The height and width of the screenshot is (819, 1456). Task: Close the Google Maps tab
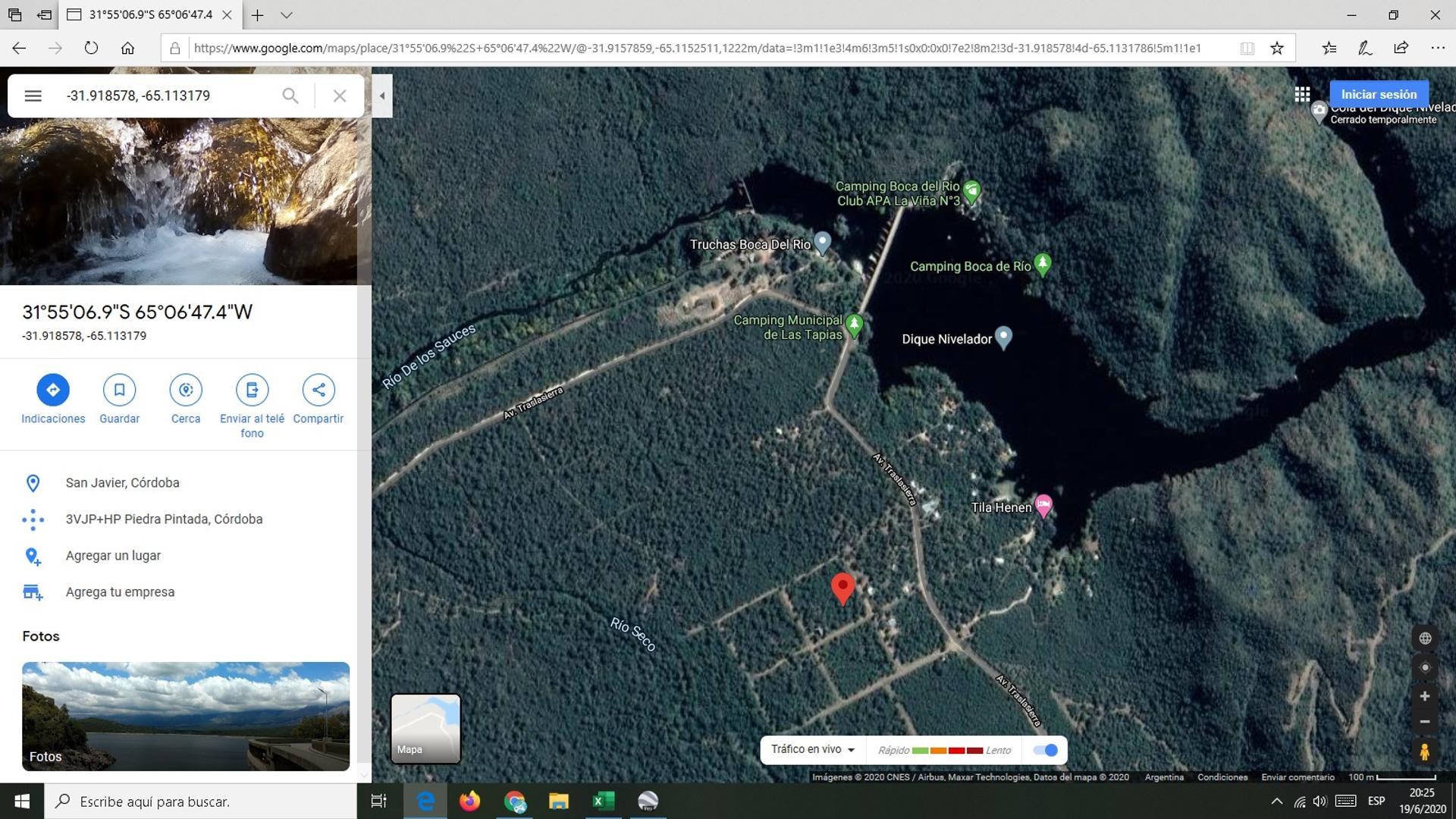(226, 15)
